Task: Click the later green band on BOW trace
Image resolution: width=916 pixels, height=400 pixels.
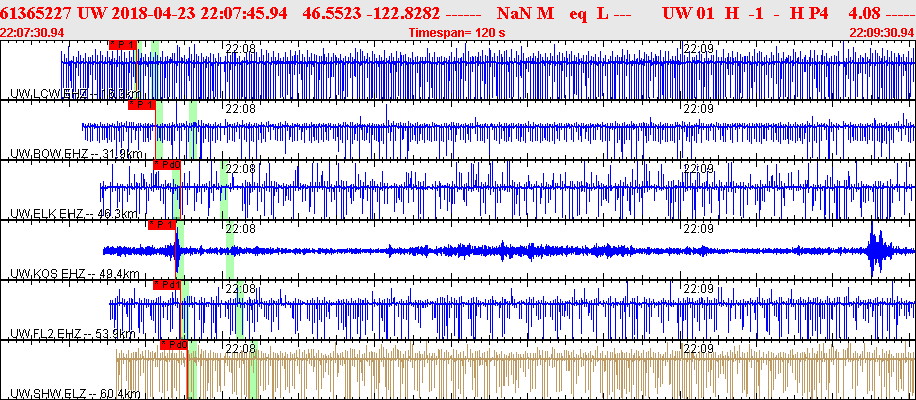Action: [193, 130]
